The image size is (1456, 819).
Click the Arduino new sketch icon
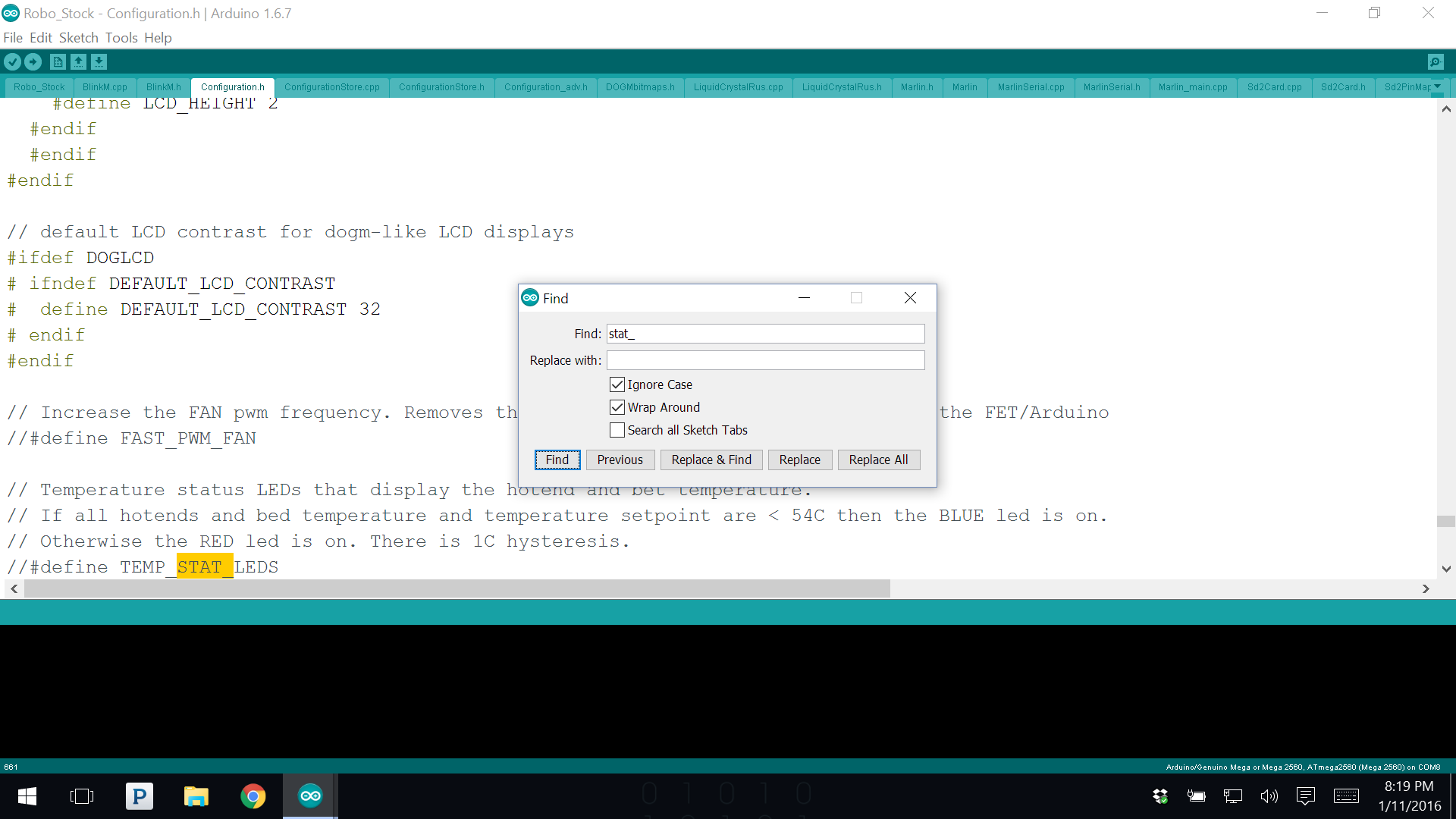[x=58, y=62]
